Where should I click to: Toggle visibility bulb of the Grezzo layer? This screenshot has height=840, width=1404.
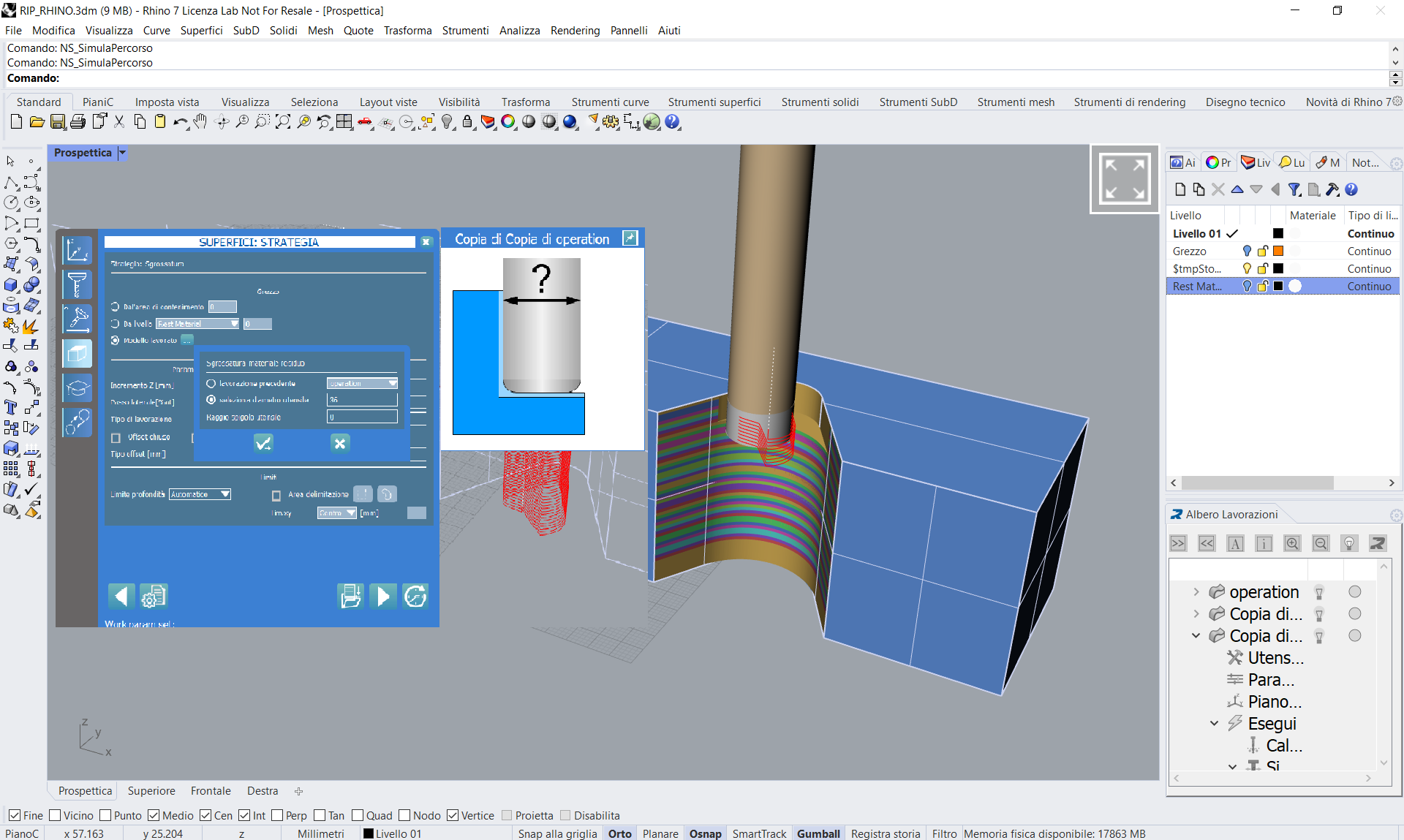click(1247, 251)
